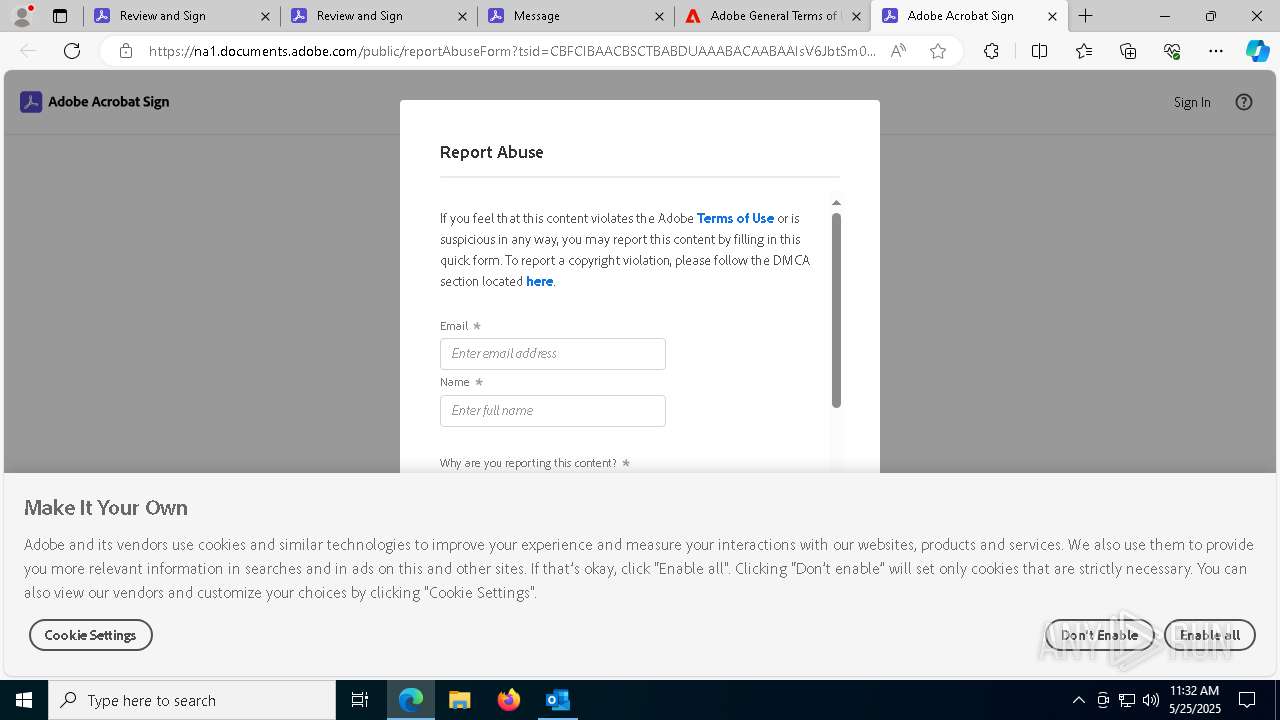Image resolution: width=1280 pixels, height=720 pixels.
Task: Launch File Explorer from taskbar
Action: coord(459,700)
